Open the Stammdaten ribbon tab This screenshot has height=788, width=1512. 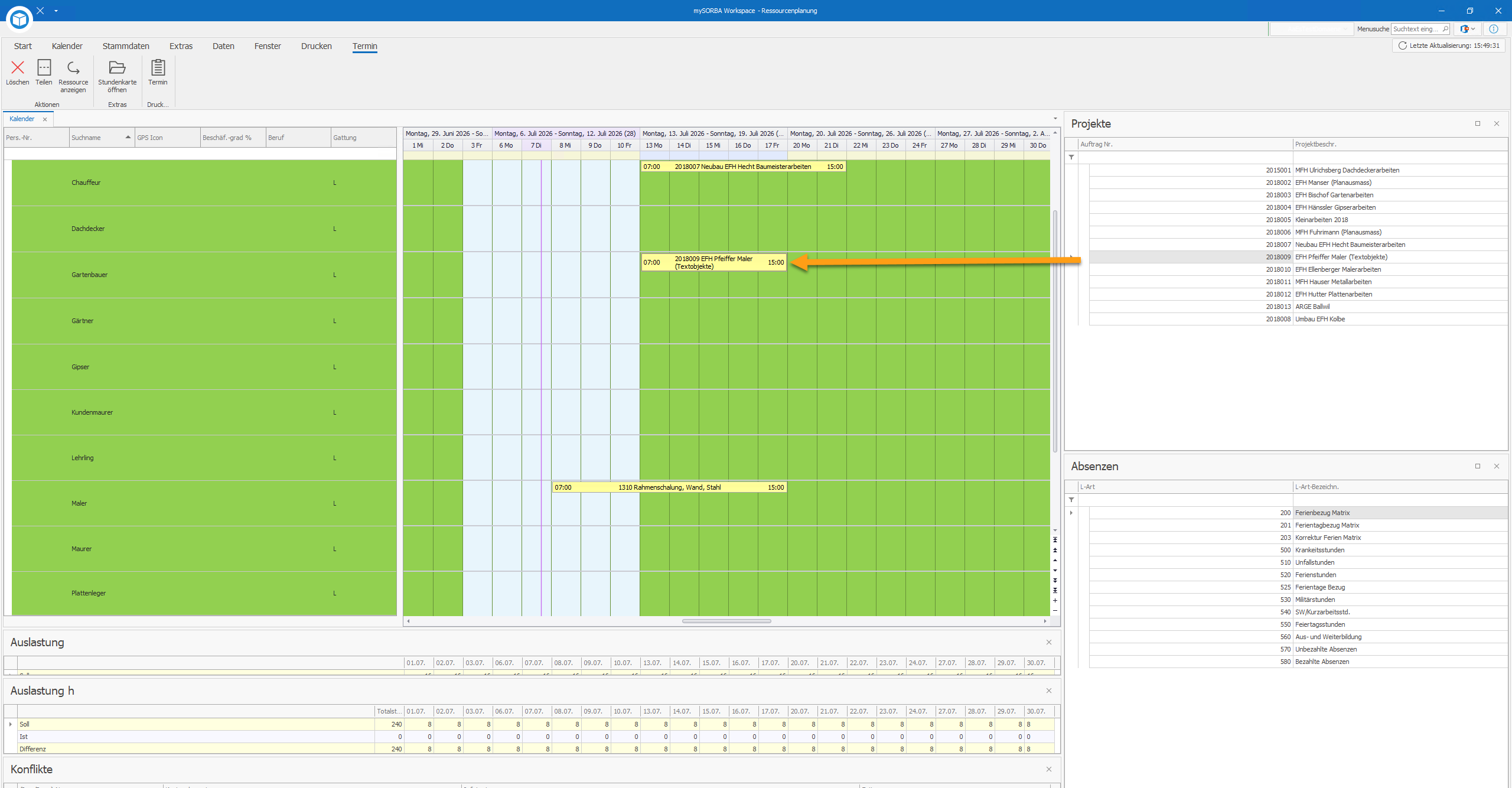(x=126, y=46)
